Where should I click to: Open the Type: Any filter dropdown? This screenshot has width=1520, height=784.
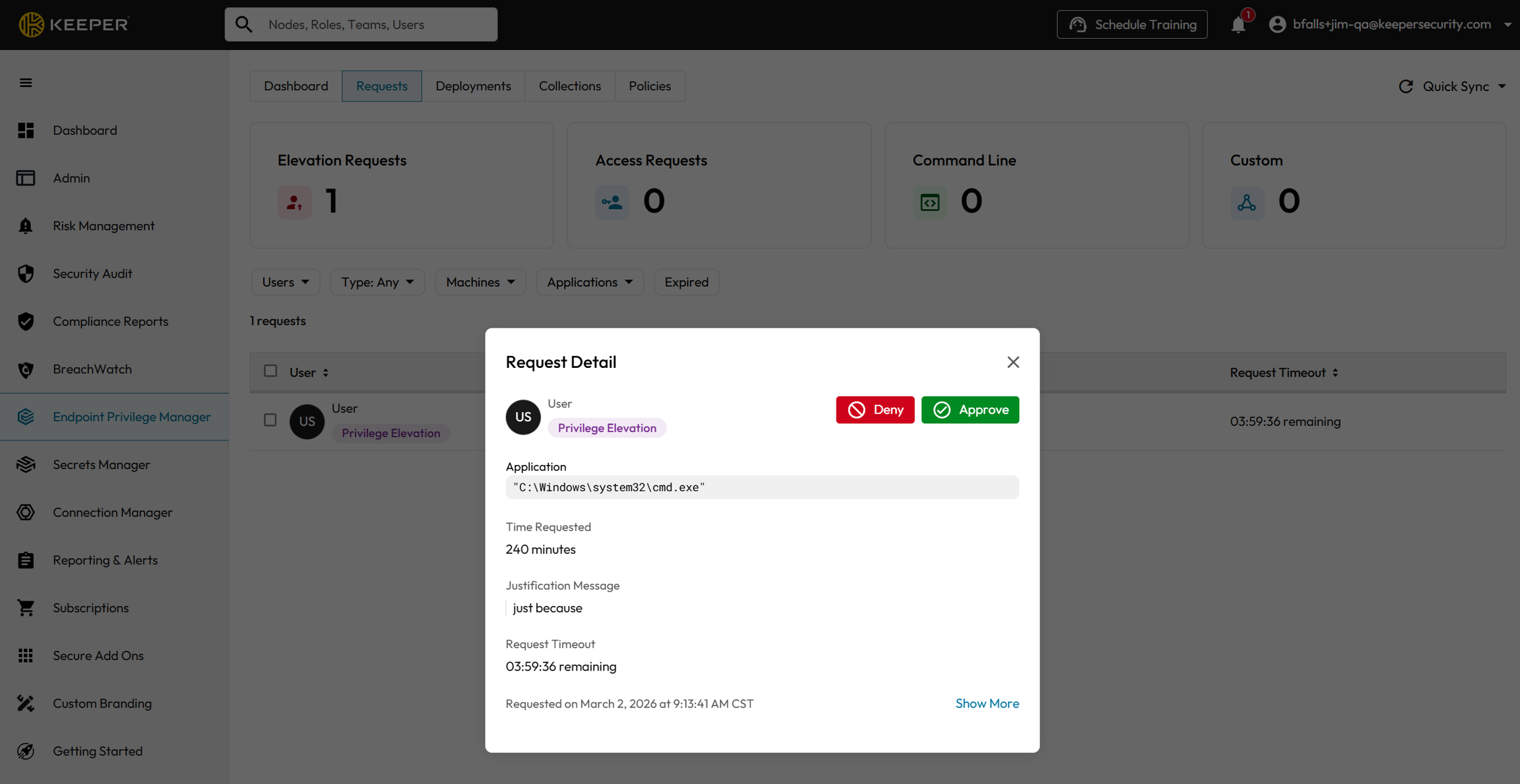click(x=377, y=282)
